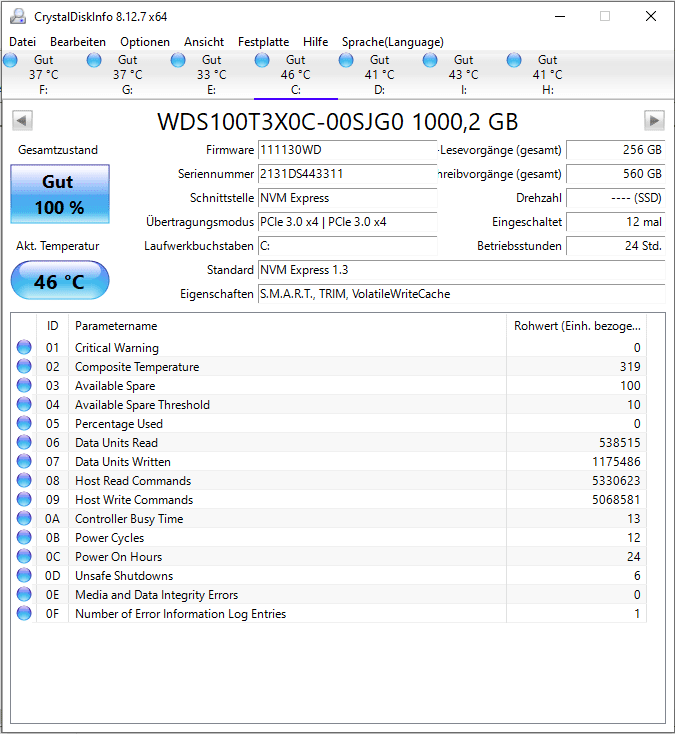
Task: Select drive E: status orb
Action: 178,60
